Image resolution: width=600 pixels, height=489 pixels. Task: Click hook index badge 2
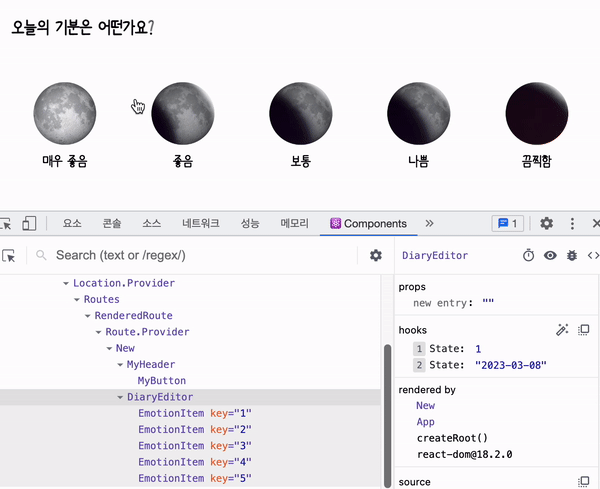pyautogui.click(x=419, y=365)
